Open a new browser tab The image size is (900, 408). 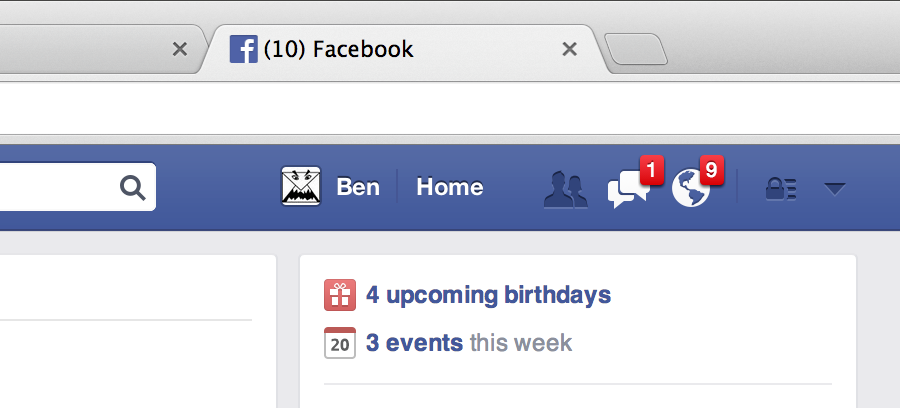click(x=636, y=49)
